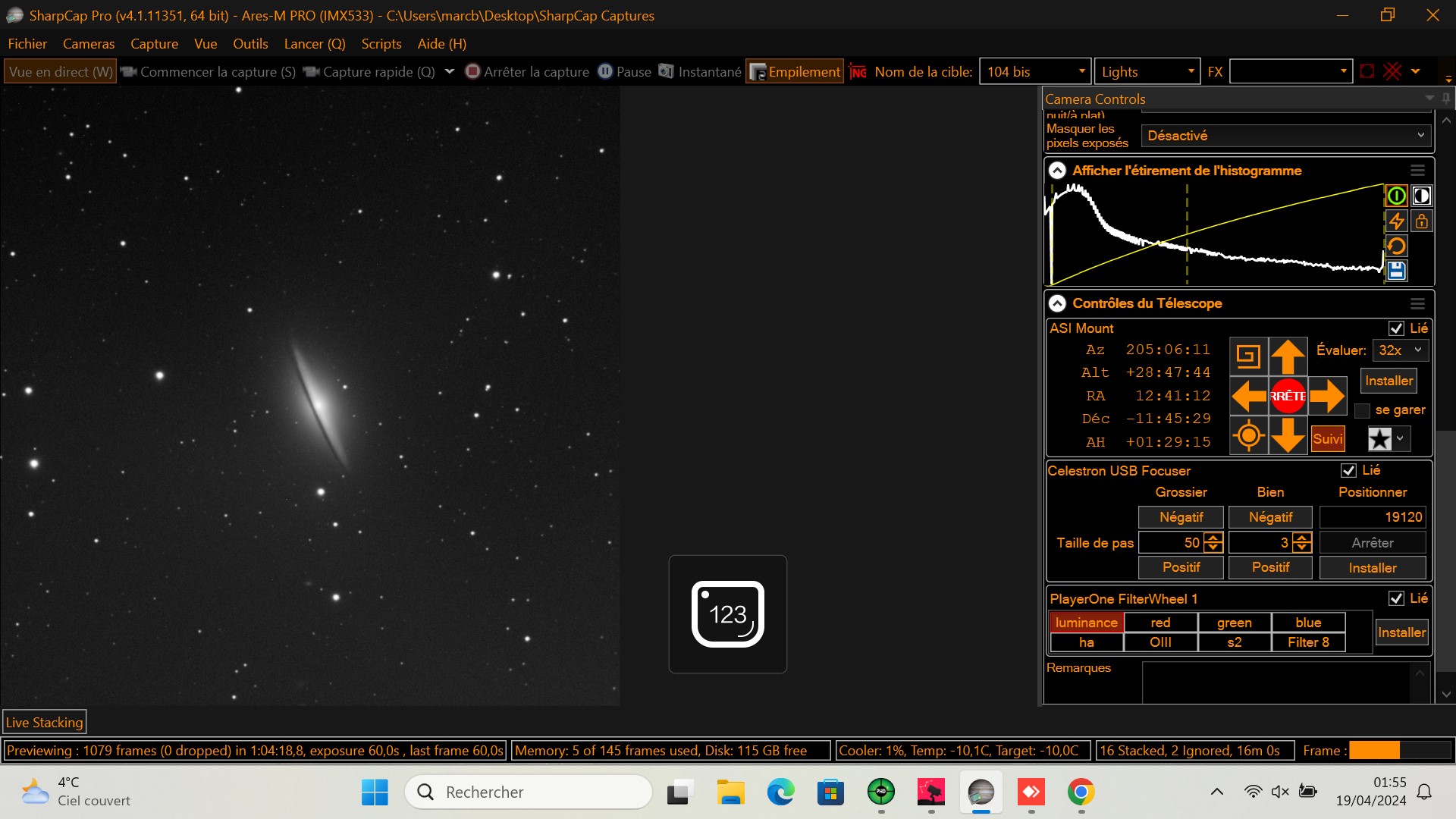Click the spiral search icon in mount controls
This screenshot has width=1456, height=819.
click(1248, 356)
